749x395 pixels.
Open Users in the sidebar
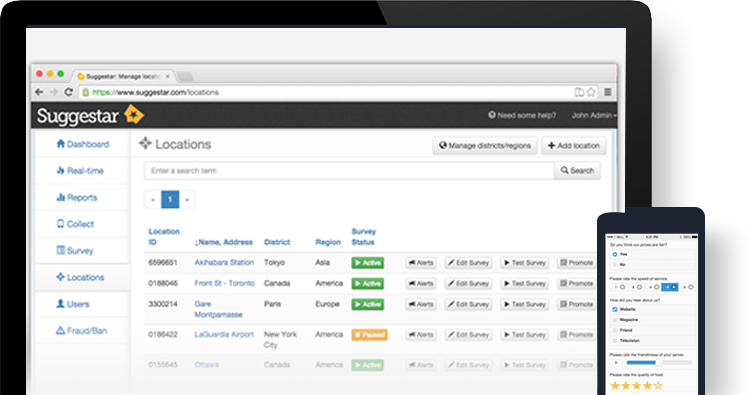pos(73,304)
